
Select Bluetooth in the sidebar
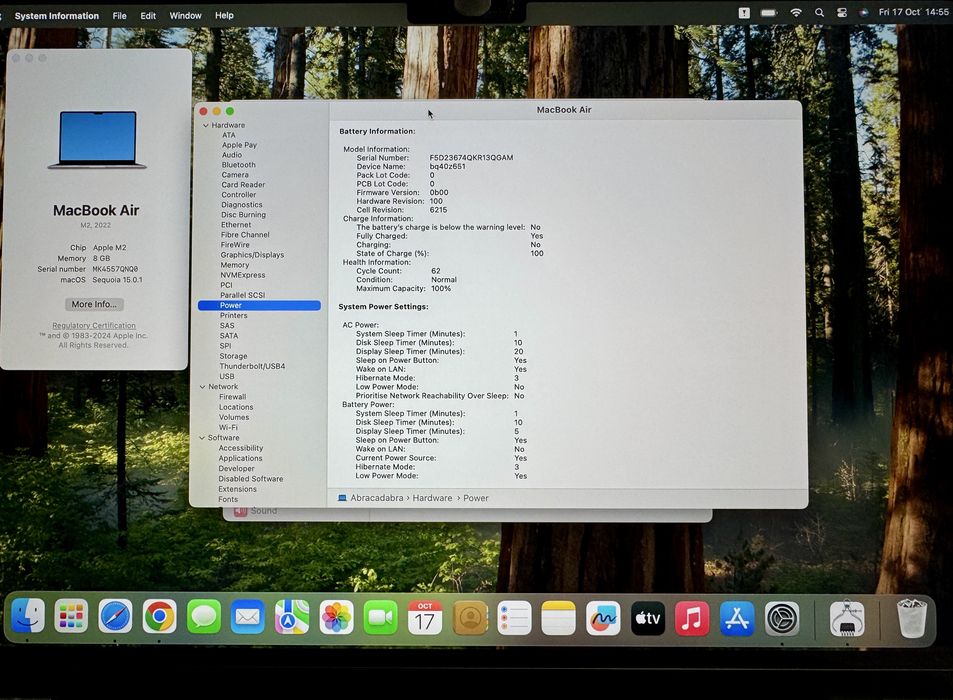pos(238,165)
